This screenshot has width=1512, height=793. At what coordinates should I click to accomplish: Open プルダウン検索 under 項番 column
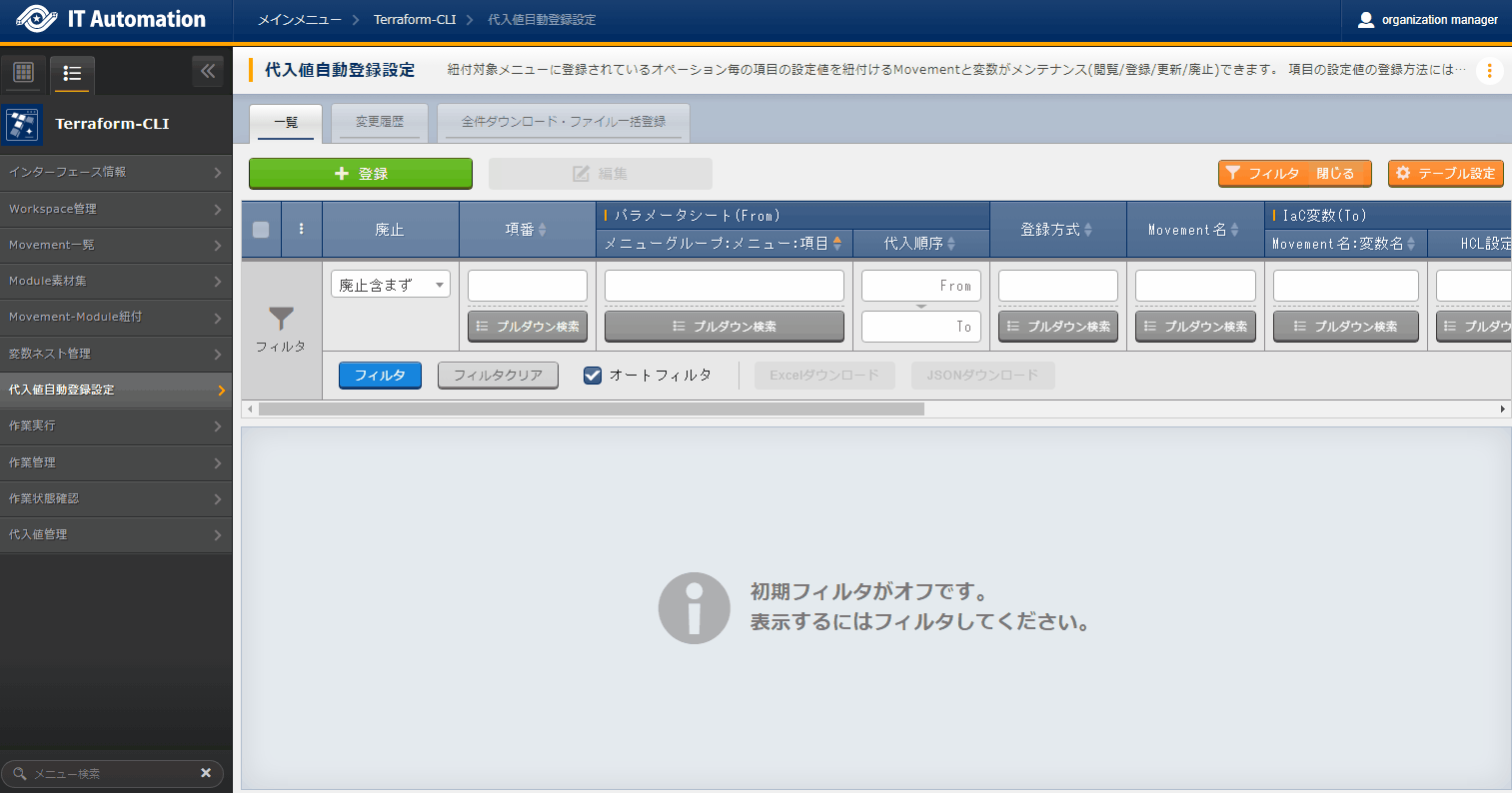click(527, 327)
